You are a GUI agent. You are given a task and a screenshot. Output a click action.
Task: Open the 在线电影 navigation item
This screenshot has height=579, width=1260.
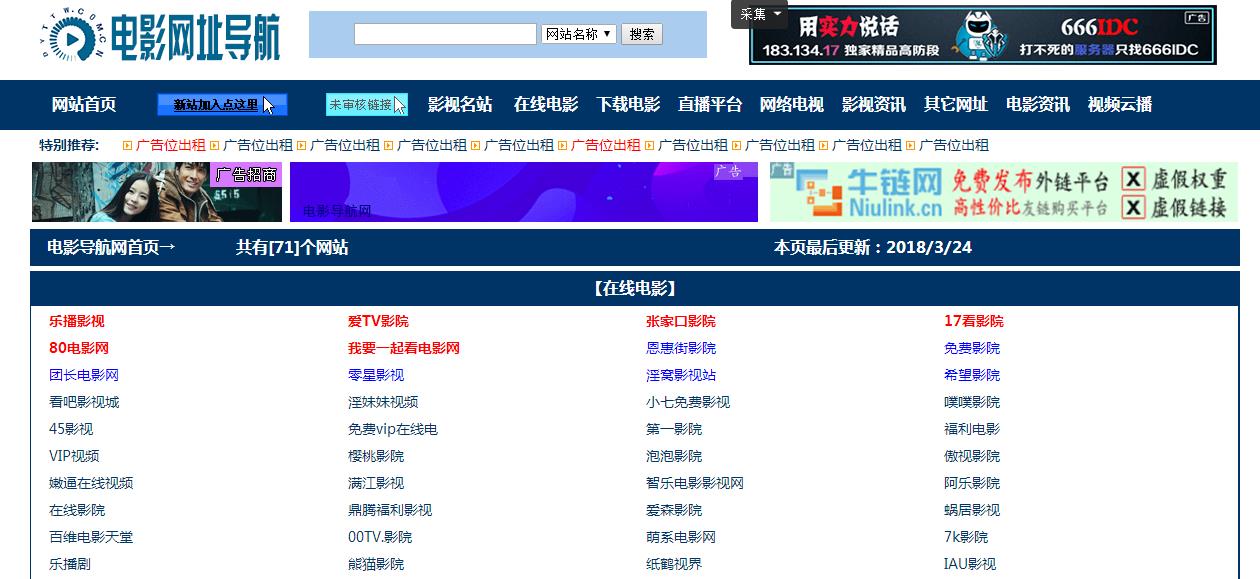(546, 104)
